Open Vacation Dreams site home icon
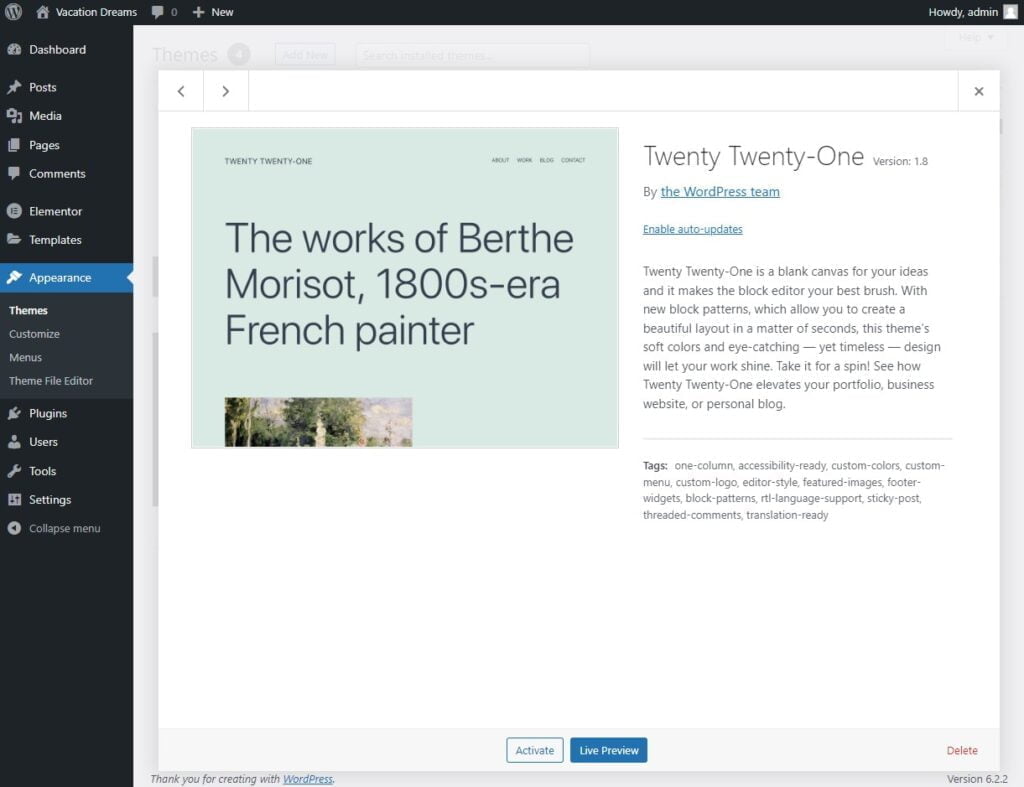Viewport: 1024px width, 787px height. [x=42, y=12]
